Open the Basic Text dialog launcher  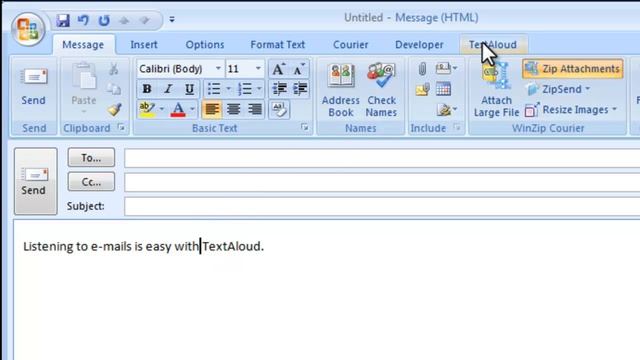(x=304, y=127)
